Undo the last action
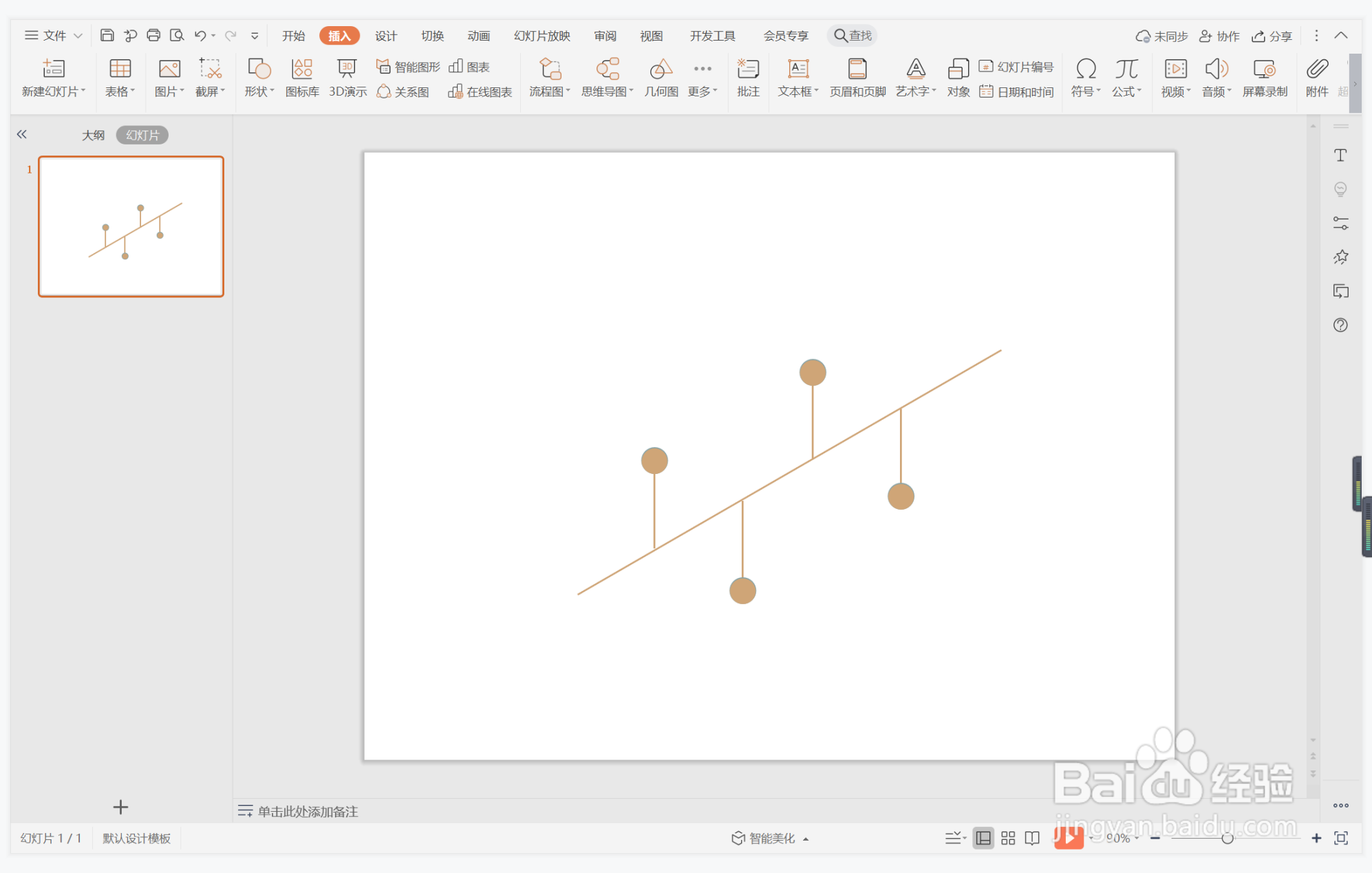 point(200,35)
